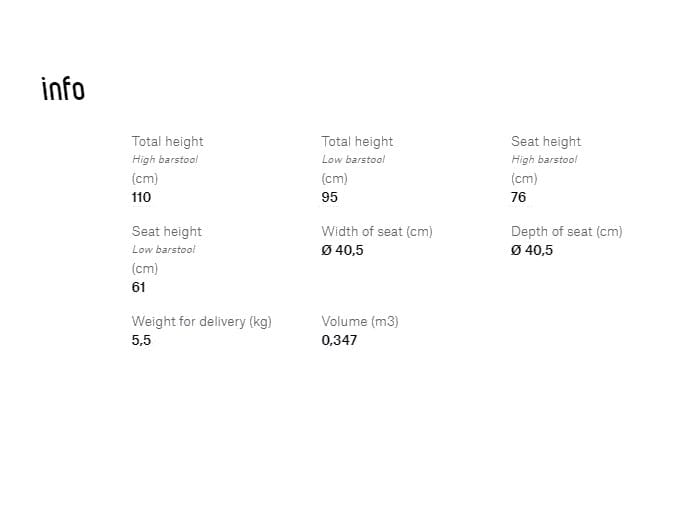
Task: Click the "info" heading
Action: pyautogui.click(x=63, y=89)
